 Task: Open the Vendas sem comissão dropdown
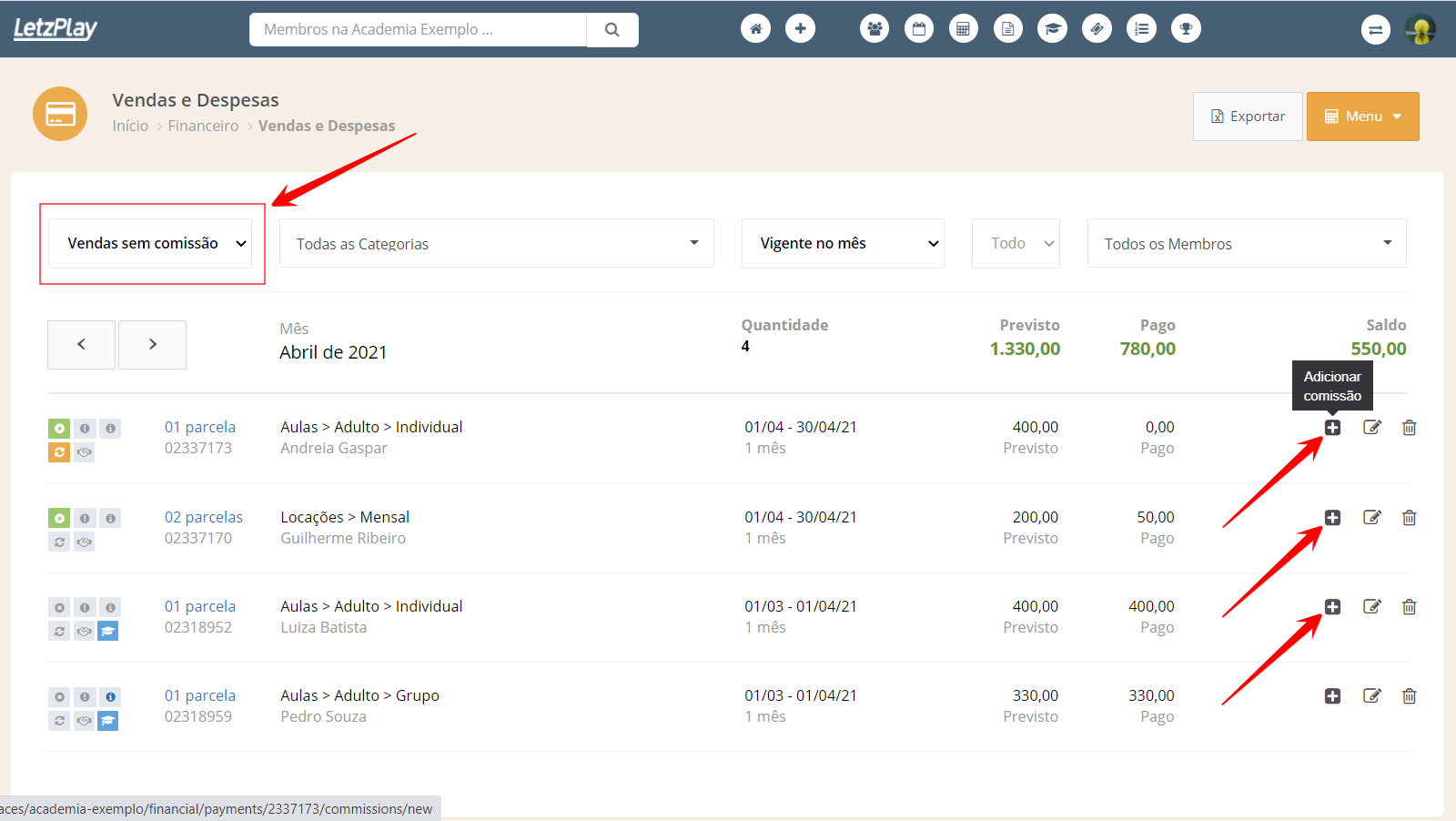pyautogui.click(x=152, y=243)
